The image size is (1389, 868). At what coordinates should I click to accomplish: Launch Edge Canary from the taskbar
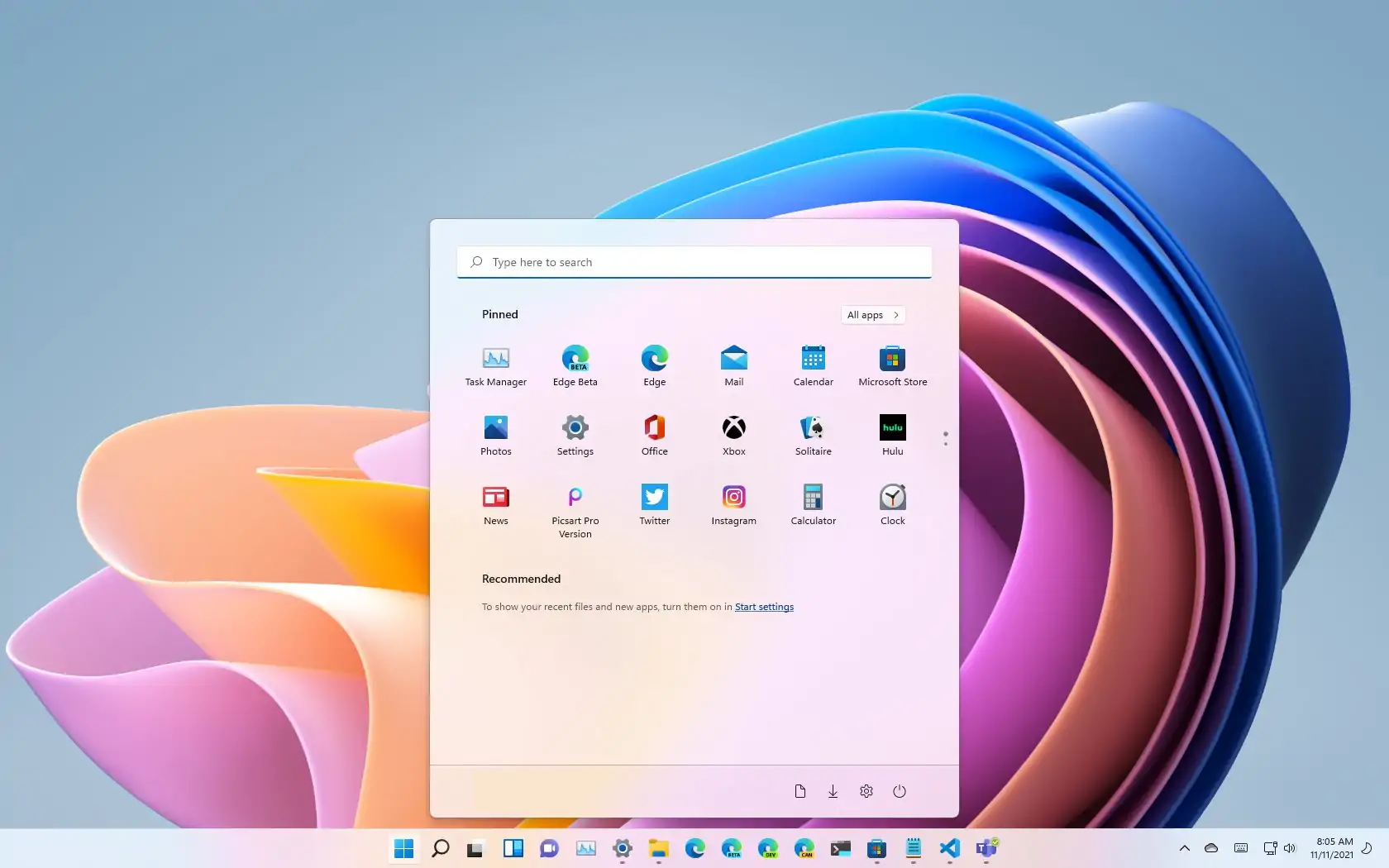[x=804, y=849]
